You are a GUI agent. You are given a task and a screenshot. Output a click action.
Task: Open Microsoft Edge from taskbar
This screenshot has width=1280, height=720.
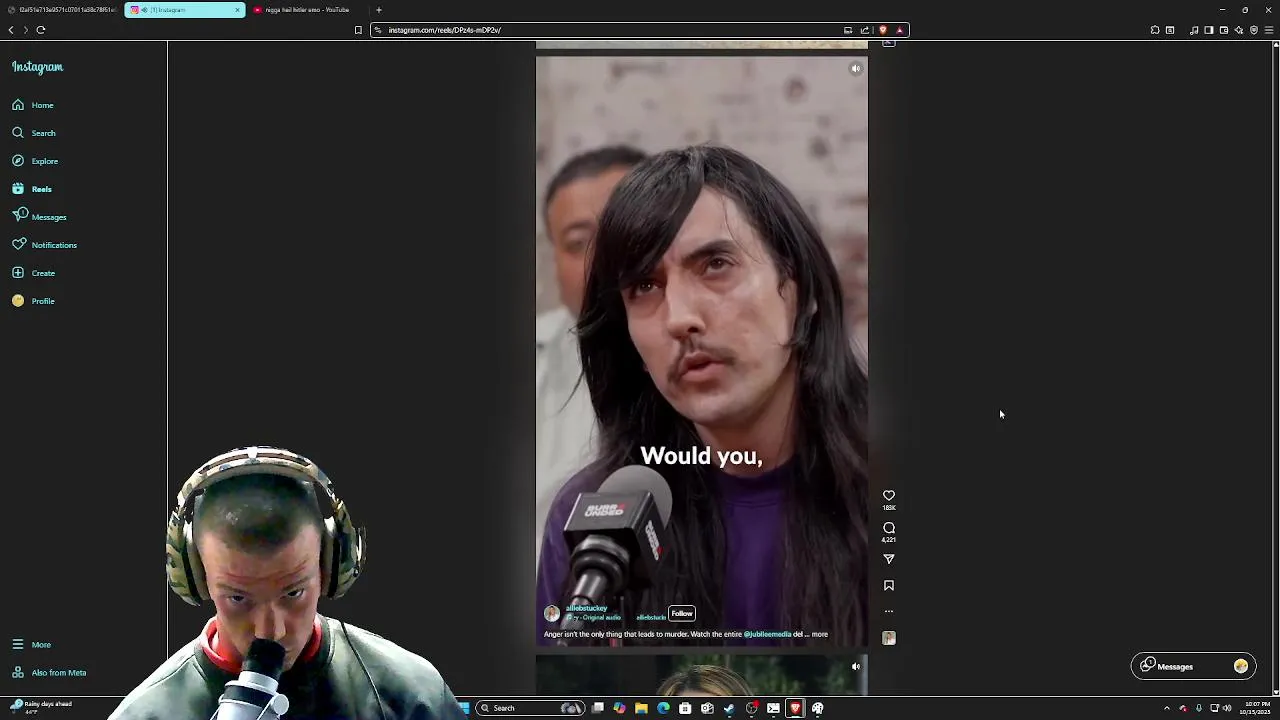663,708
